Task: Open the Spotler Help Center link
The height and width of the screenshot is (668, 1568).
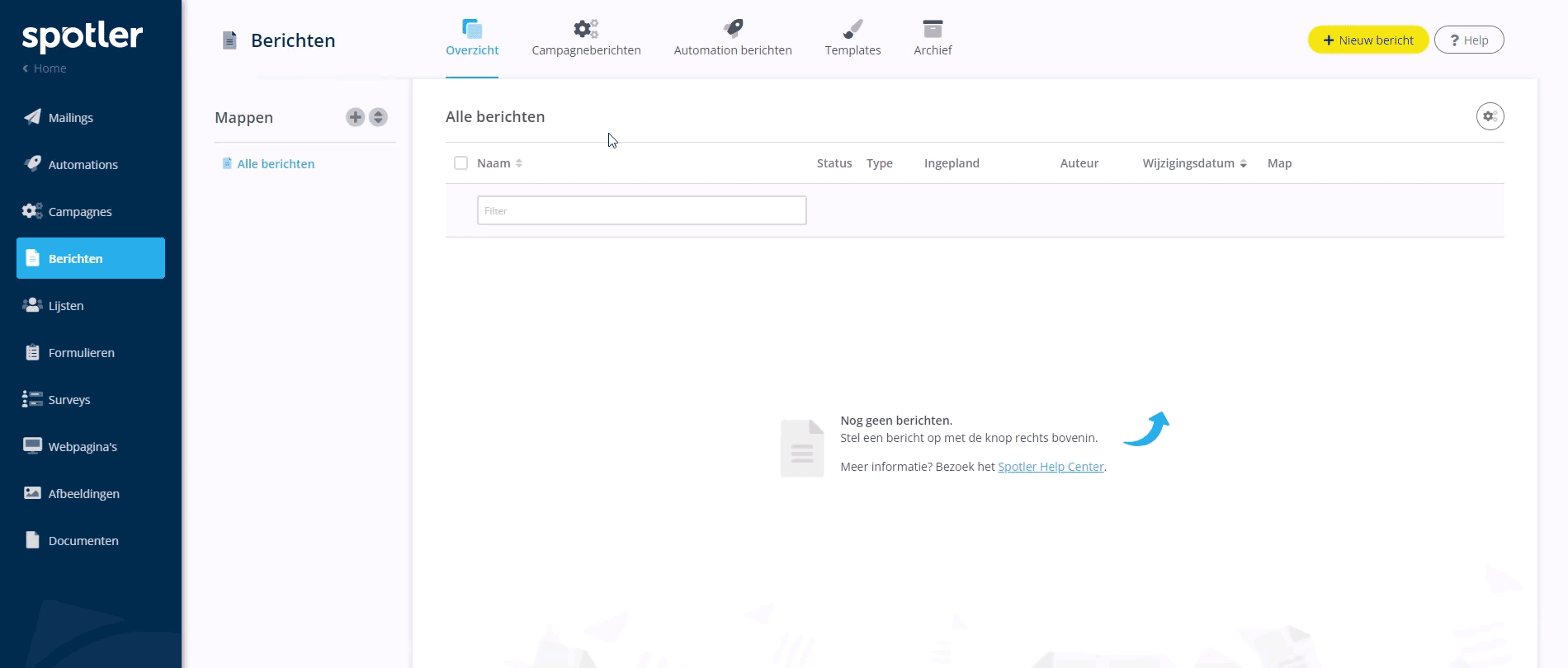Action: click(x=1051, y=467)
